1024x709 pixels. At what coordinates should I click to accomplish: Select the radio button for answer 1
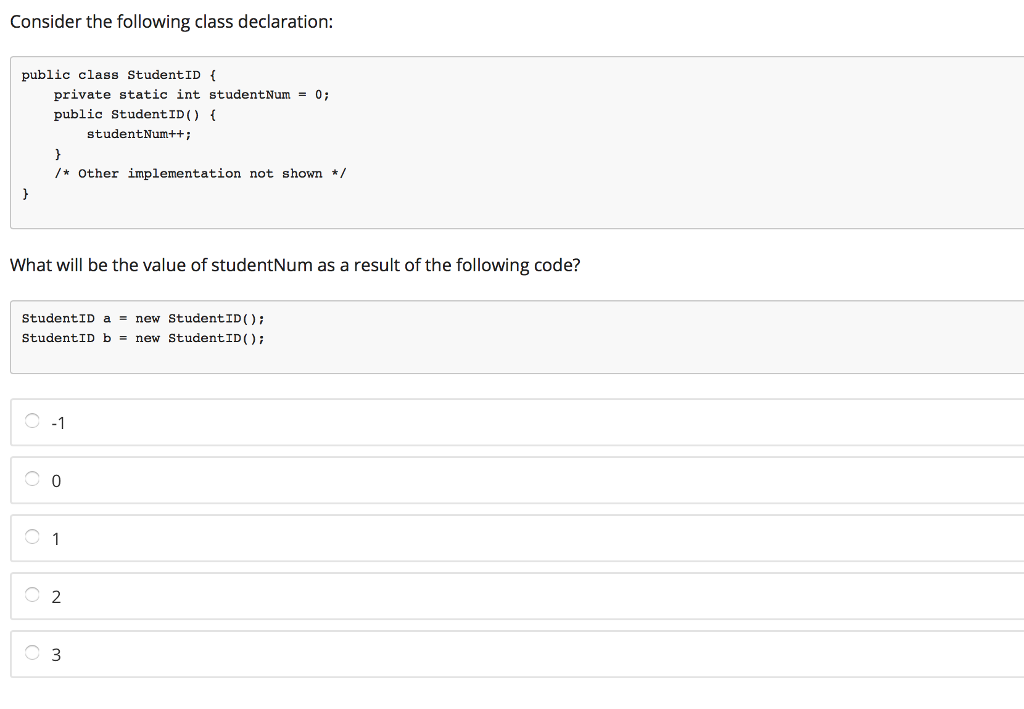(x=31, y=537)
